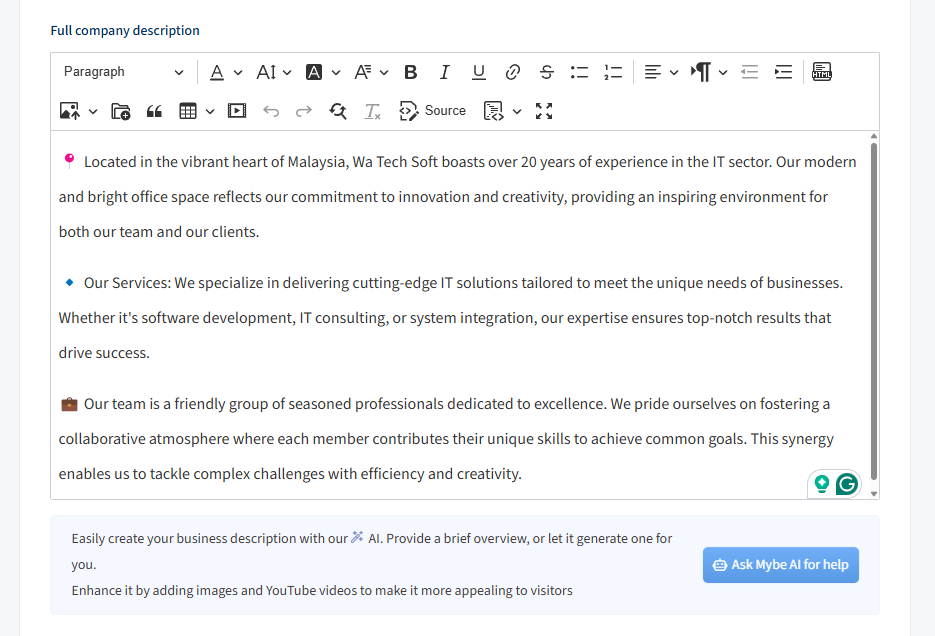Click the editor vertical scrollbar thumb
Screen dimensions: 935x636
pos(874,311)
